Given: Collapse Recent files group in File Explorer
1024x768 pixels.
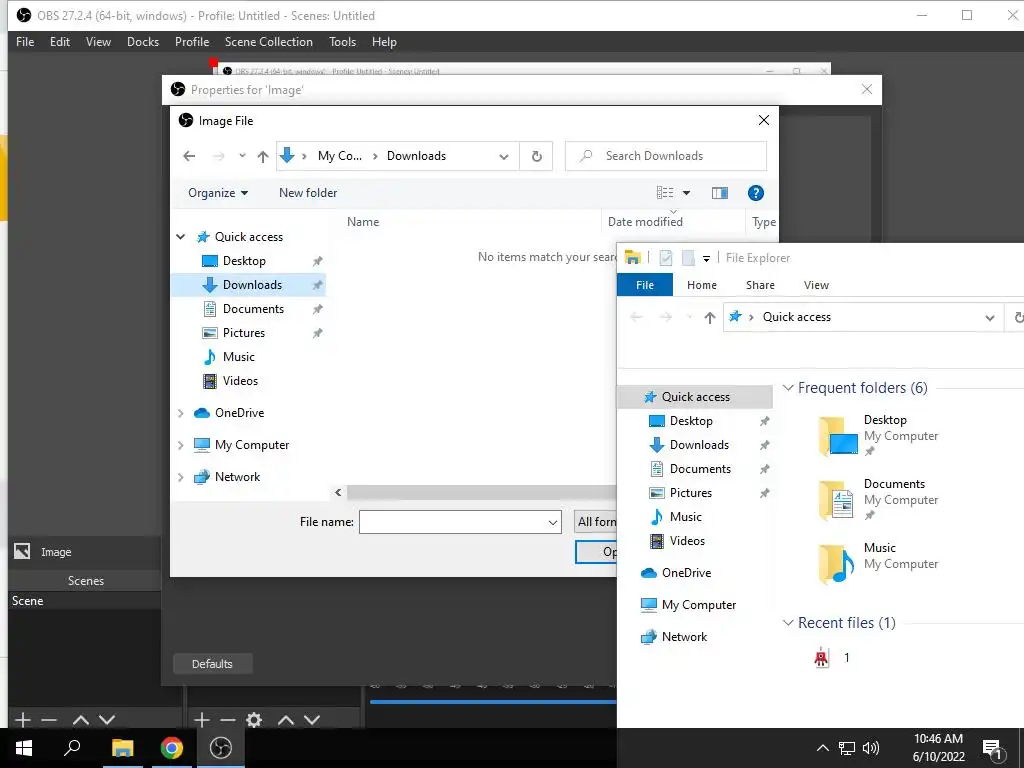Looking at the screenshot, I should (788, 622).
